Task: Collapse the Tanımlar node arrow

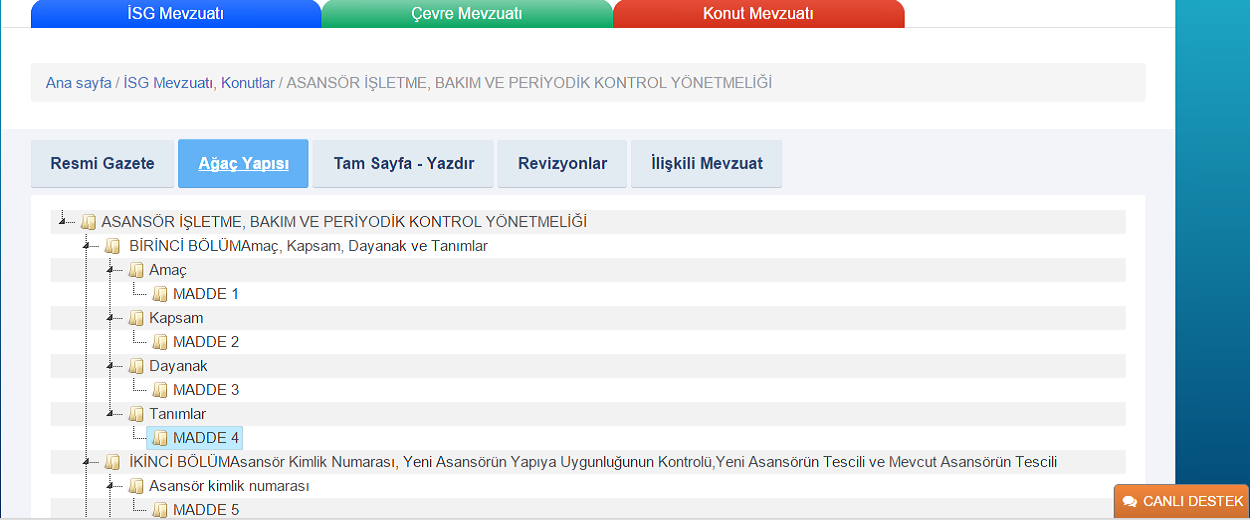Action: pos(111,414)
